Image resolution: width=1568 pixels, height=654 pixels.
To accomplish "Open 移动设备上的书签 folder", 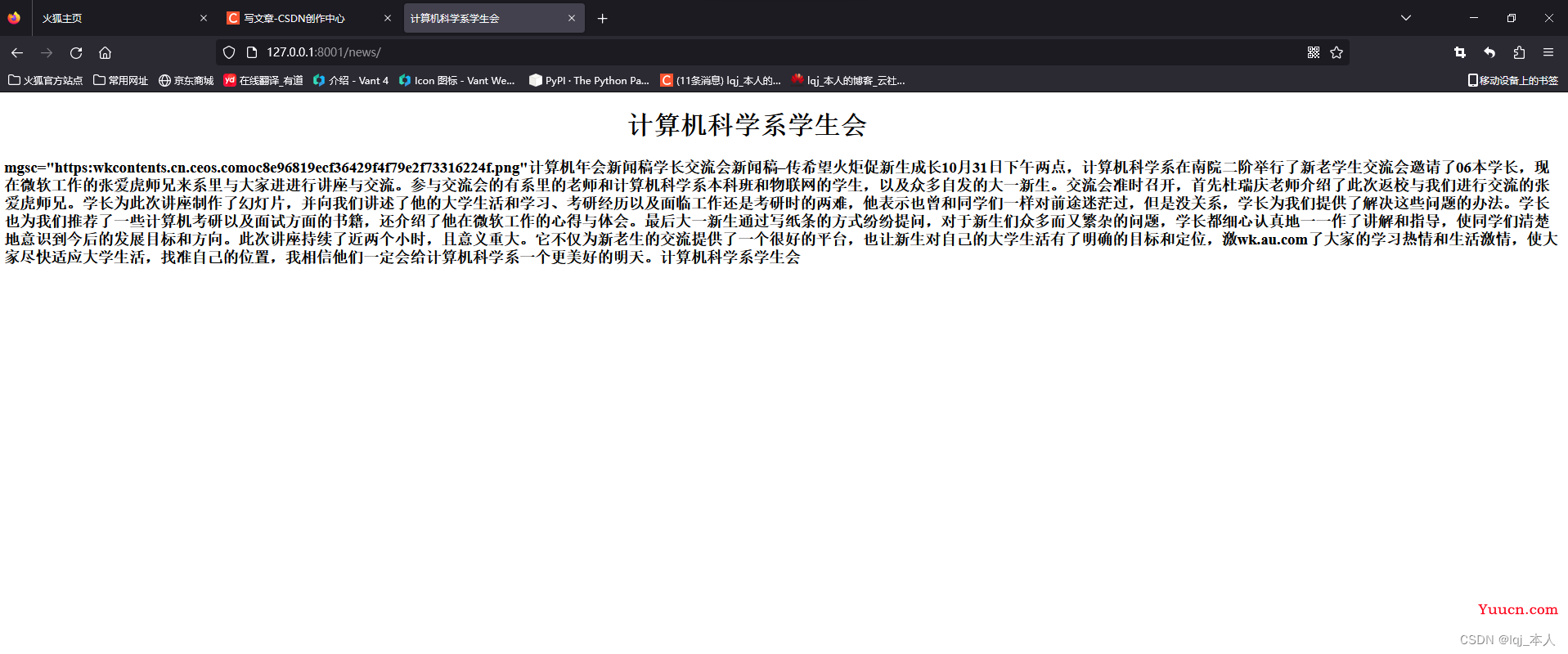I will coord(1513,80).
